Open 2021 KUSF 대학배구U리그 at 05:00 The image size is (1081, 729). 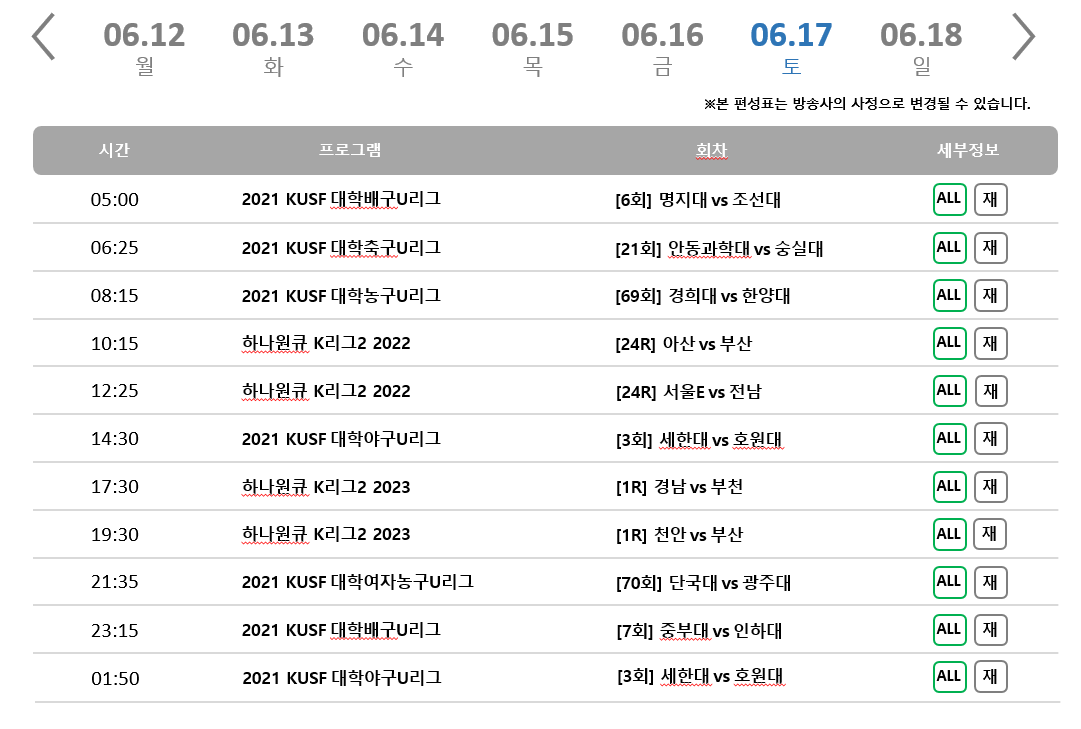click(341, 199)
